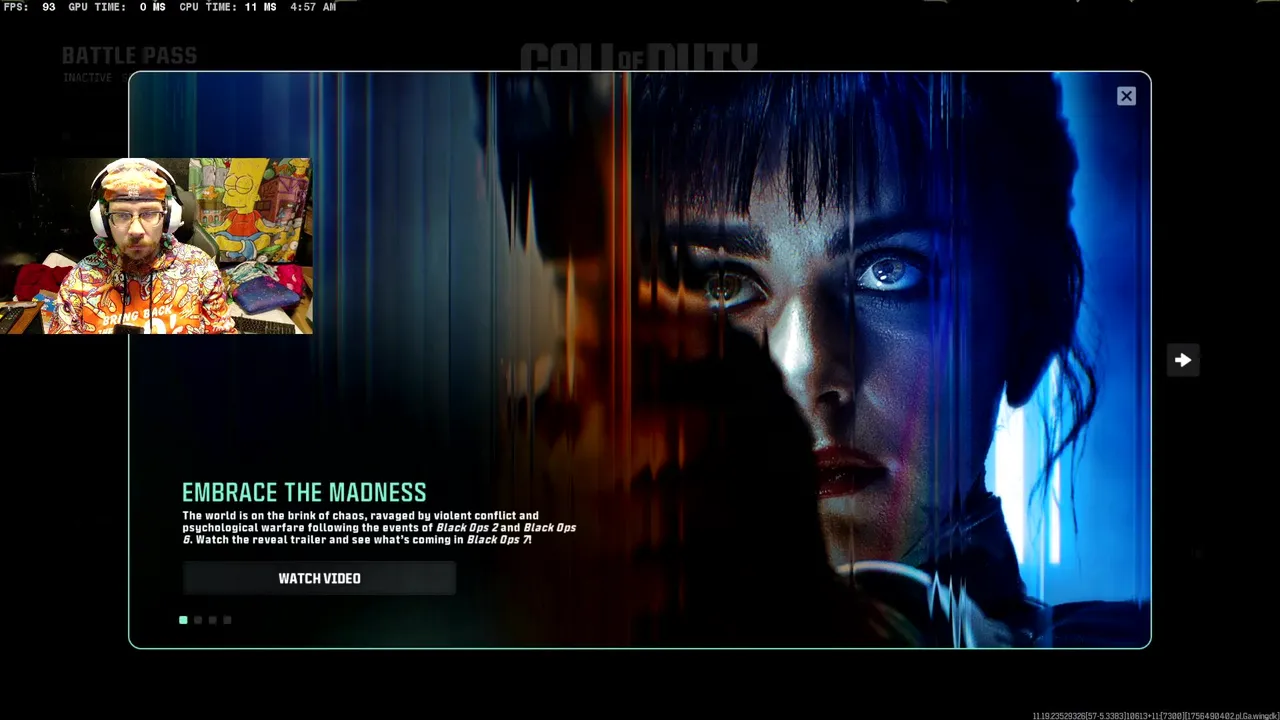Image resolution: width=1280 pixels, height=720 pixels.
Task: Open the dimmed BATTLE PASS menu item
Action: coord(129,56)
